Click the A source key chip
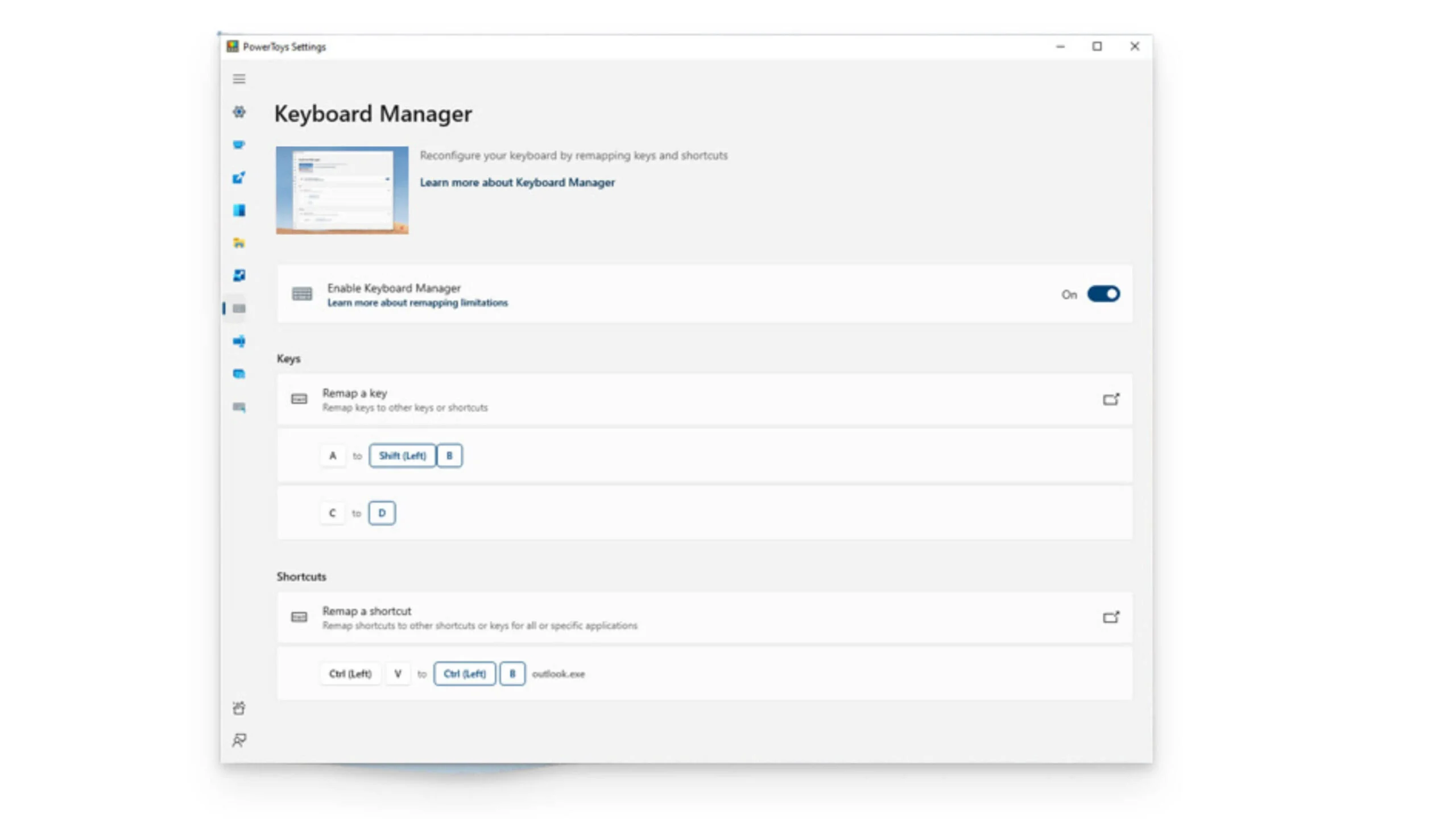Image resolution: width=1456 pixels, height=819 pixels. point(333,456)
